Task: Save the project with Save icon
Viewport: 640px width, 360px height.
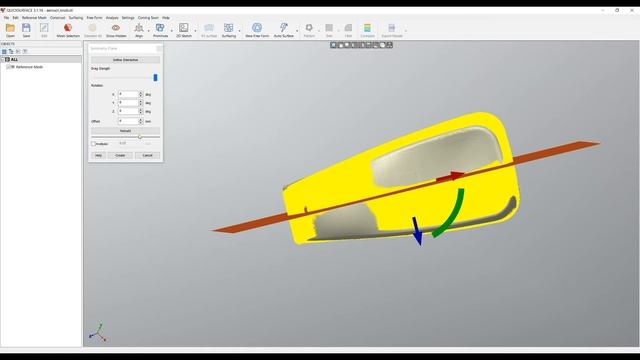Action: 26,28
